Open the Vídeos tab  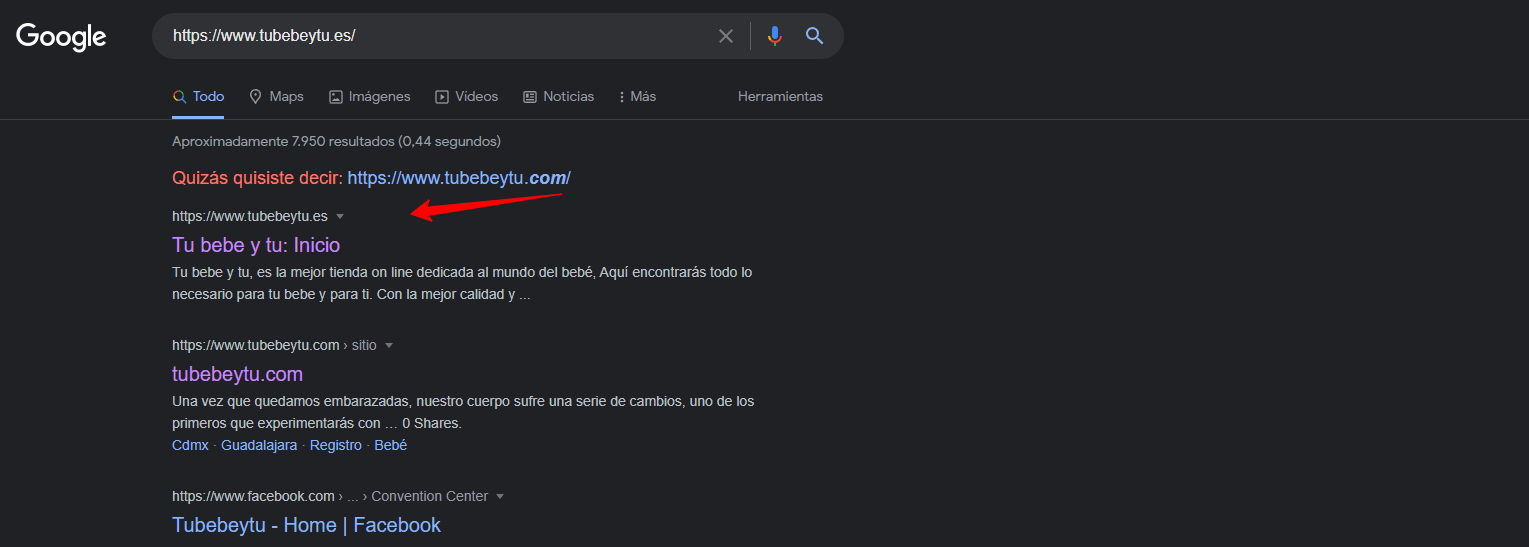coord(466,96)
